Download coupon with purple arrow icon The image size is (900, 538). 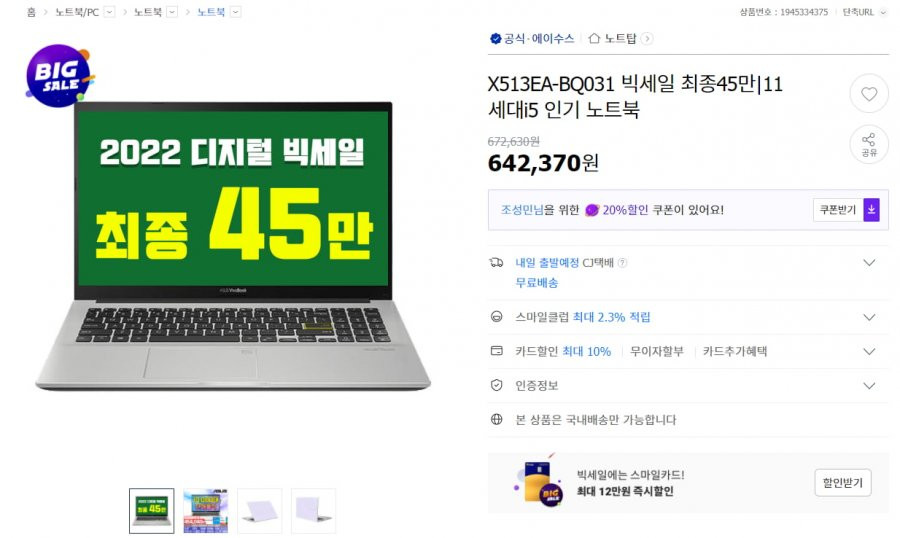871,210
